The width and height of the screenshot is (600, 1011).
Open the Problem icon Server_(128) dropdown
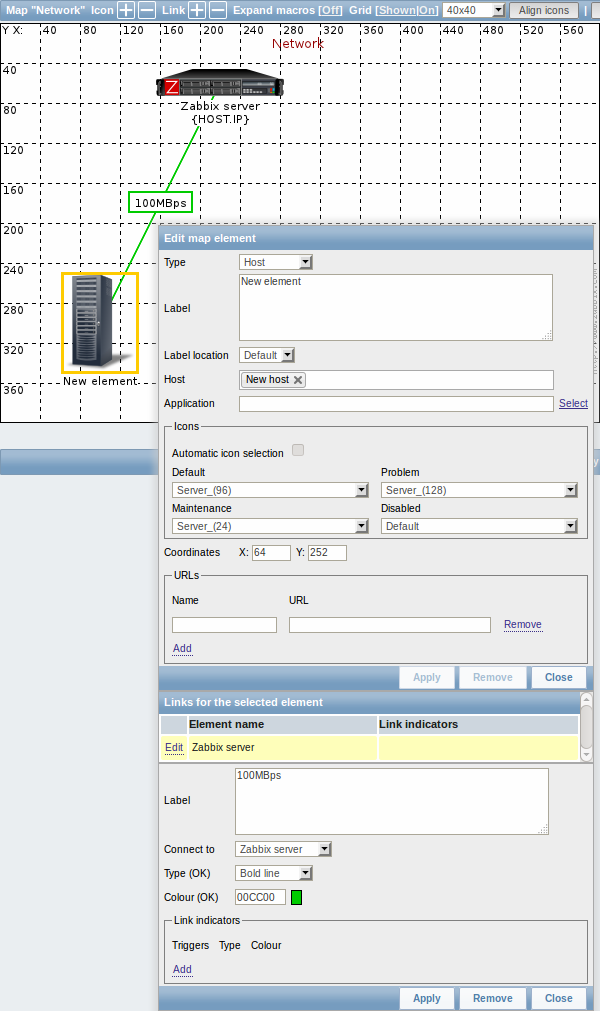[x=479, y=490]
